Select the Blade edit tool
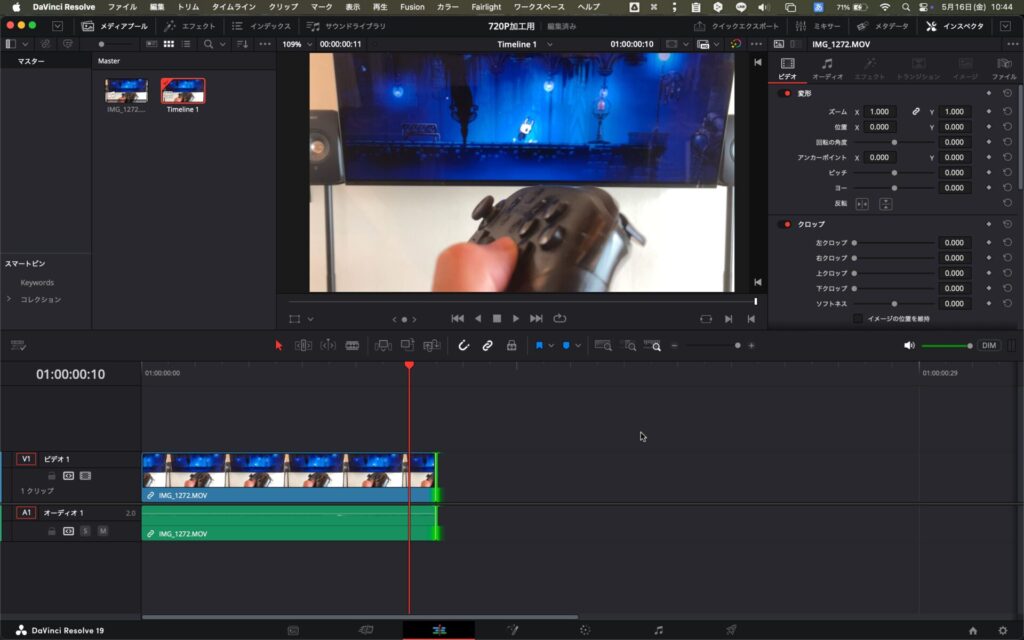The height and width of the screenshot is (640, 1024). [x=352, y=345]
